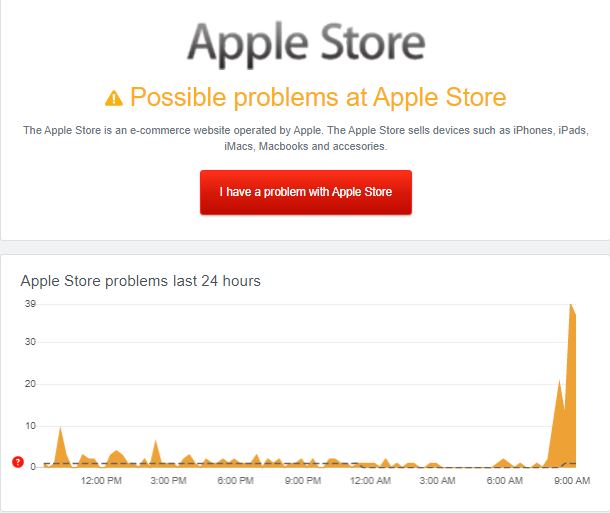Image resolution: width=610 pixels, height=513 pixels.
Task: Click the 12:00 PM time axis label
Action: tap(101, 481)
